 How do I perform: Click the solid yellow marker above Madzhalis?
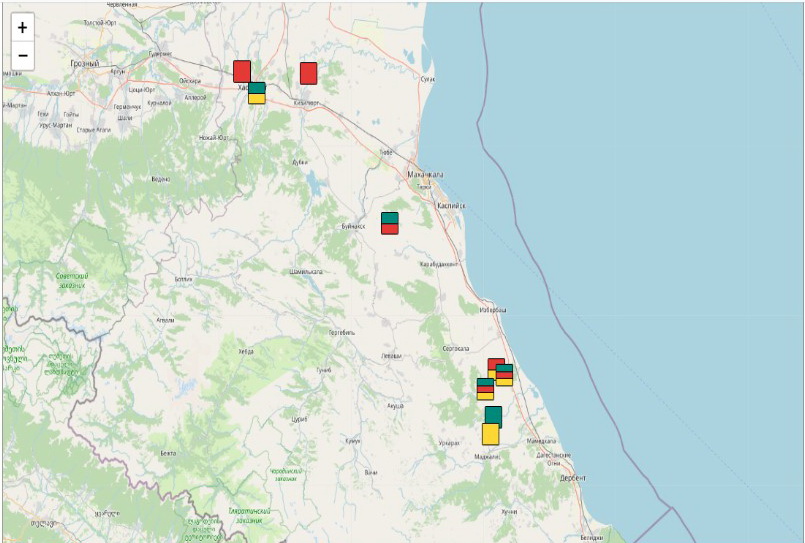[490, 435]
